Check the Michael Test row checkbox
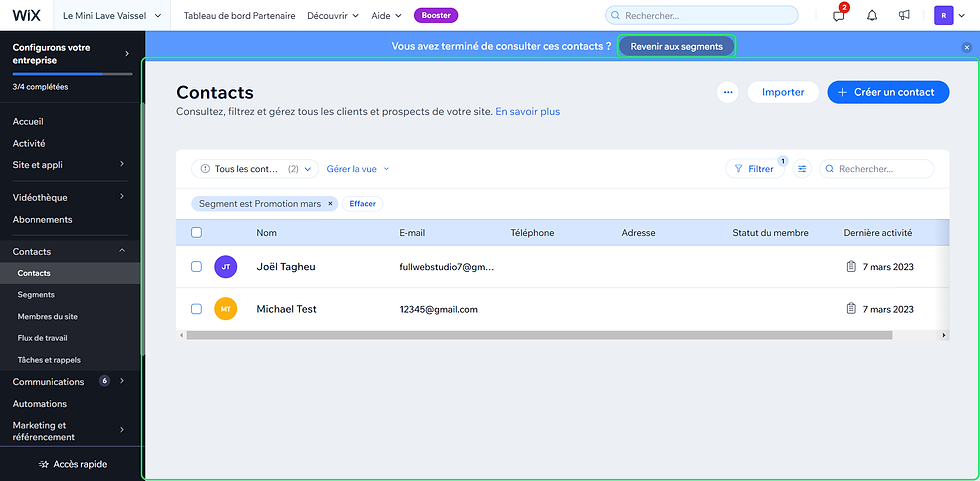Image resolution: width=980 pixels, height=481 pixels. tap(196, 309)
